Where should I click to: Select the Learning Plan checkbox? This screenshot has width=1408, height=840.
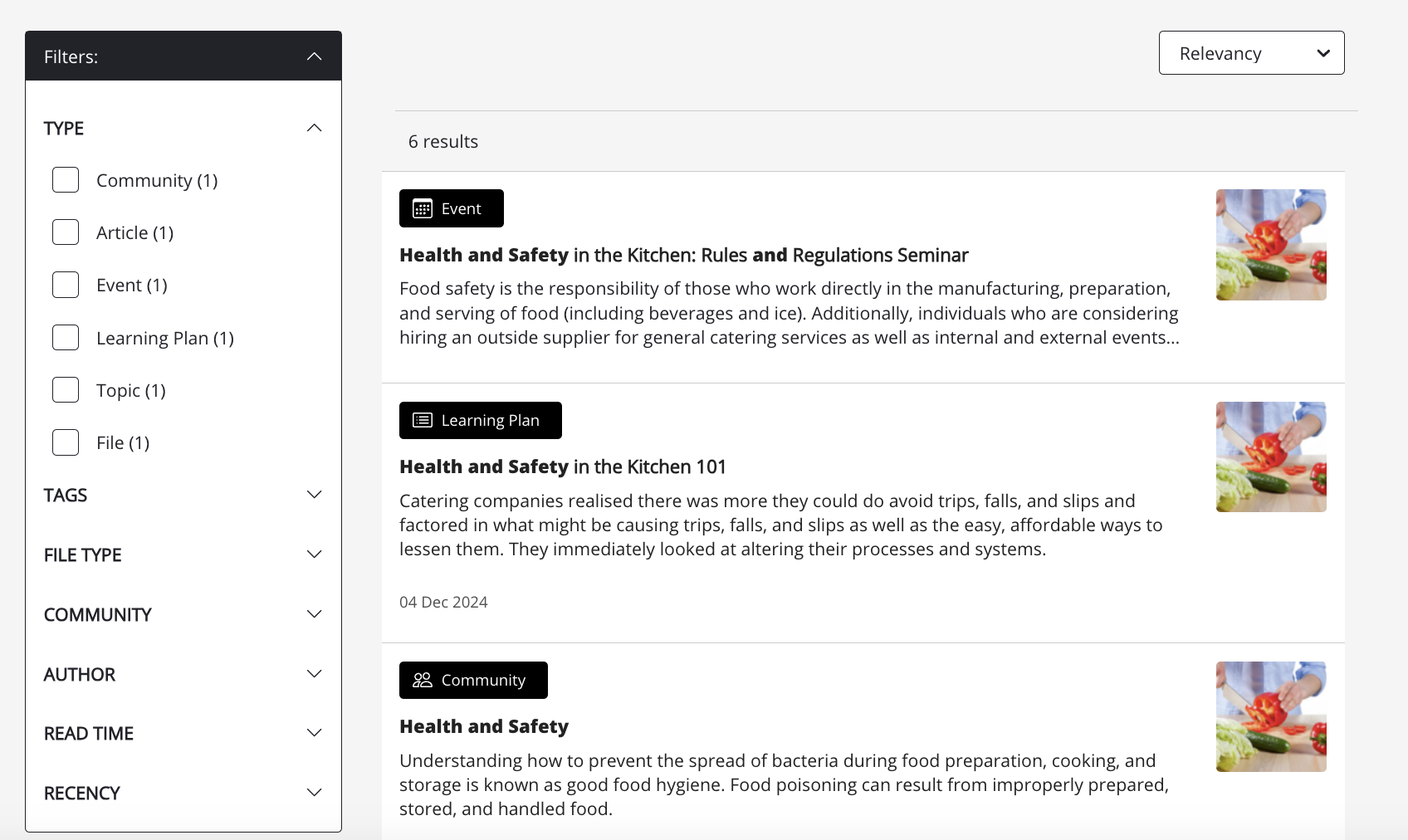point(66,338)
